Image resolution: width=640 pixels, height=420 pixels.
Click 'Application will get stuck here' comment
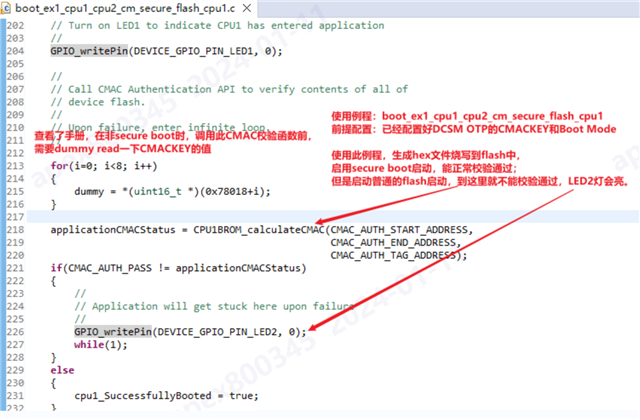click(214, 306)
